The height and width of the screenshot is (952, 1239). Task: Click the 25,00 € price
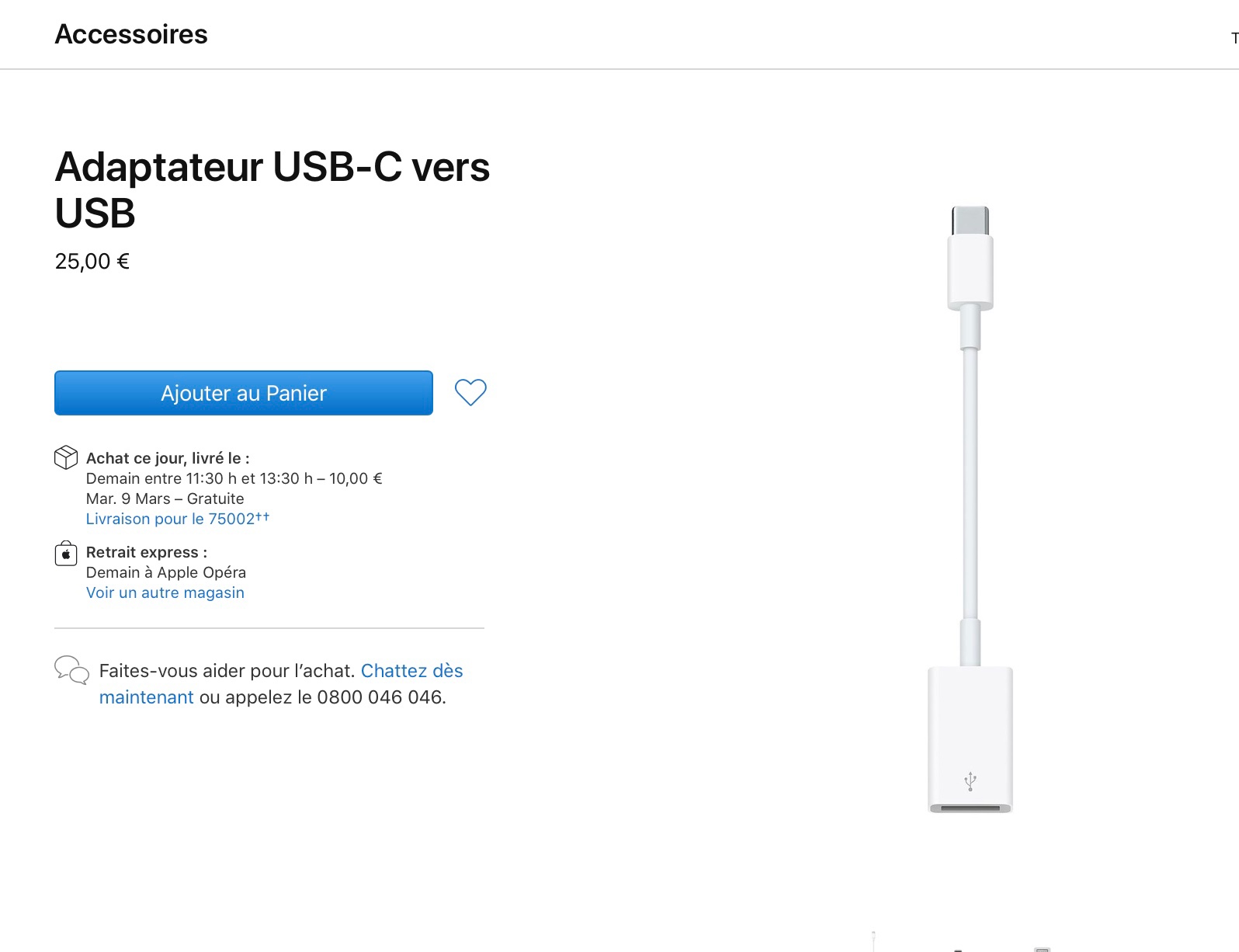pyautogui.click(x=92, y=262)
